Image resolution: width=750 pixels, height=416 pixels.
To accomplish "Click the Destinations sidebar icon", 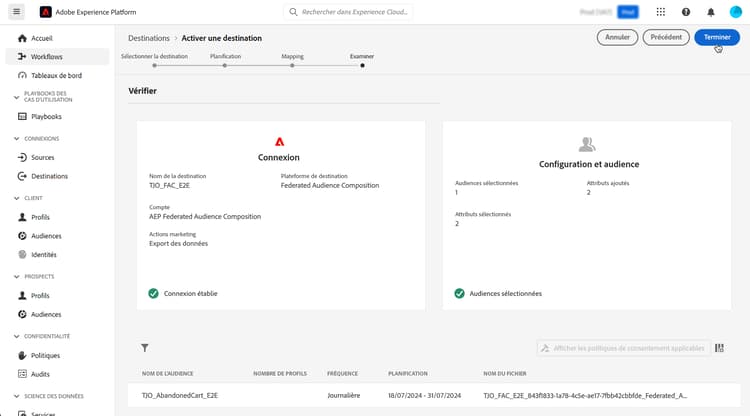I will point(22,176).
